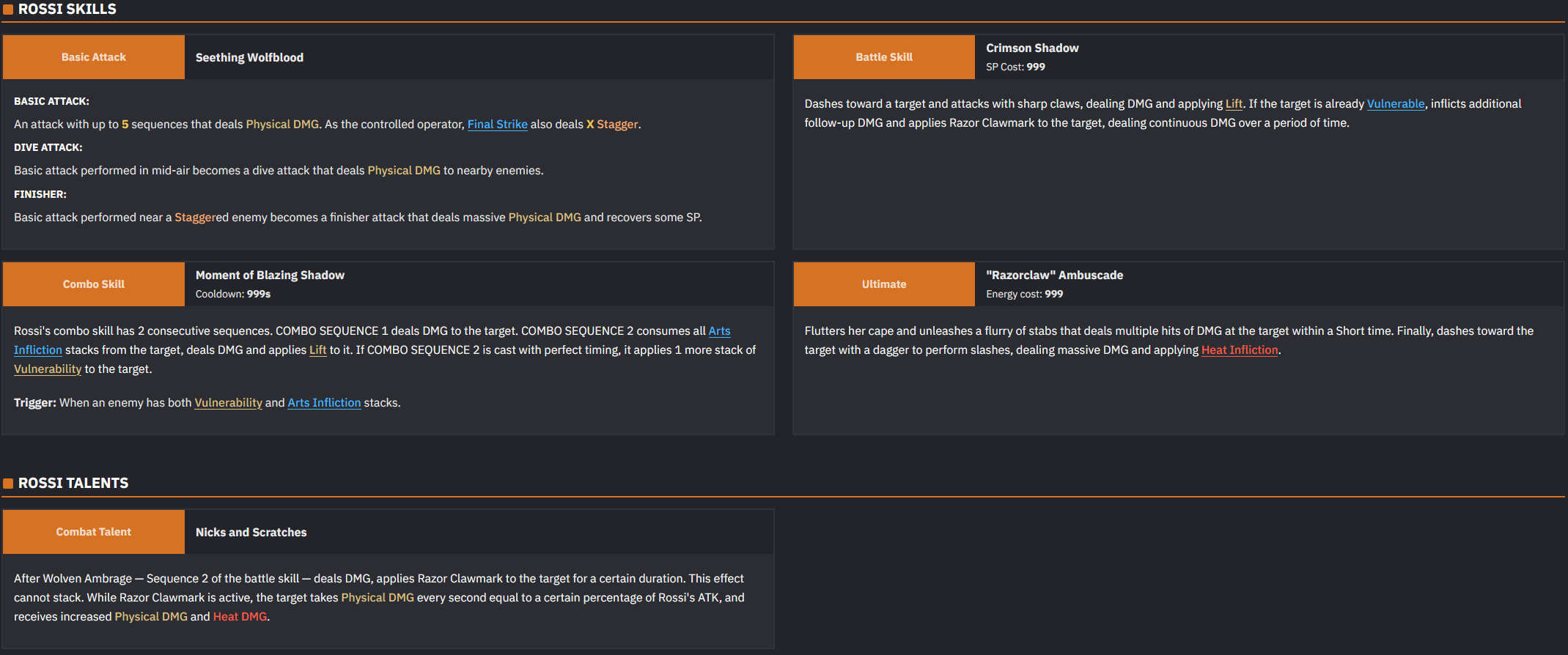Click the 'ROSSI TALENTS' heading

pyautogui.click(x=73, y=483)
